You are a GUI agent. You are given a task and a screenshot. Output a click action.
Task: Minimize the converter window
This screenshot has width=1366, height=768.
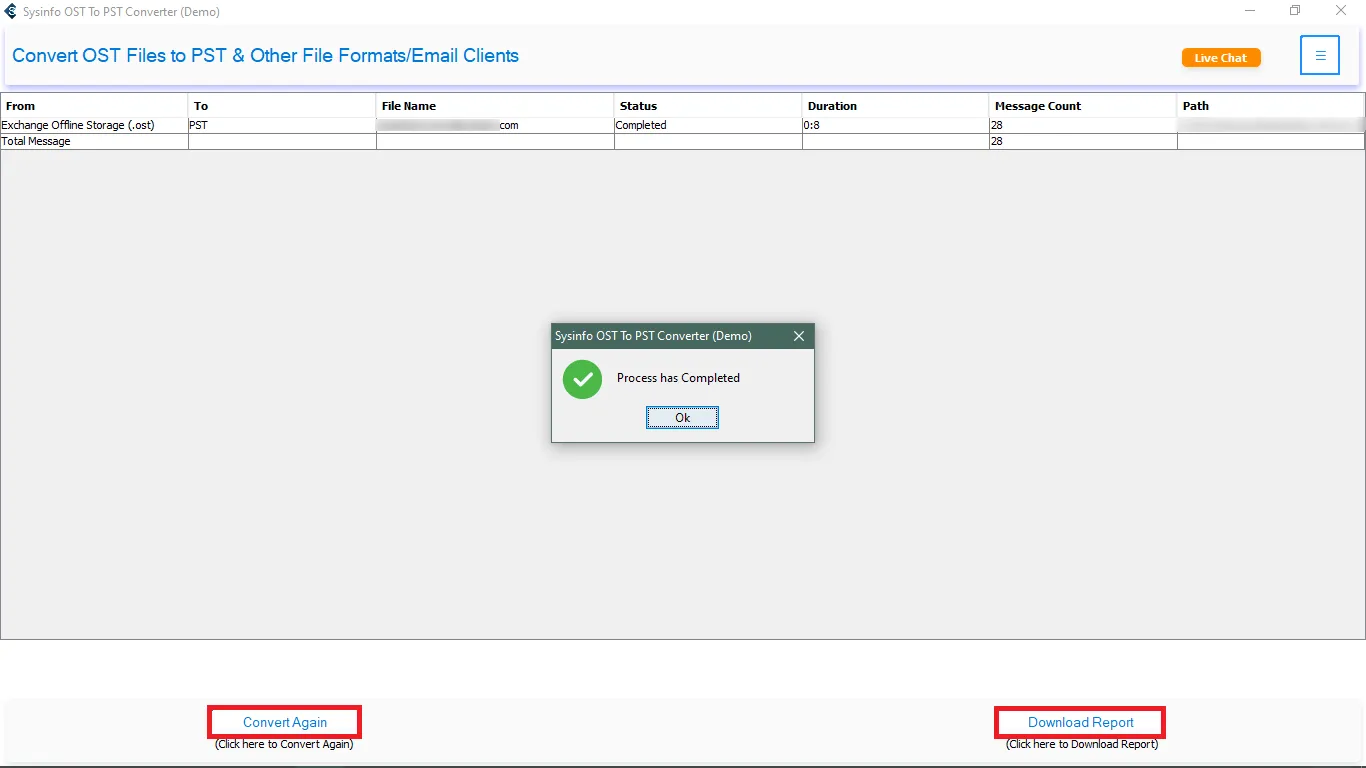[1250, 11]
